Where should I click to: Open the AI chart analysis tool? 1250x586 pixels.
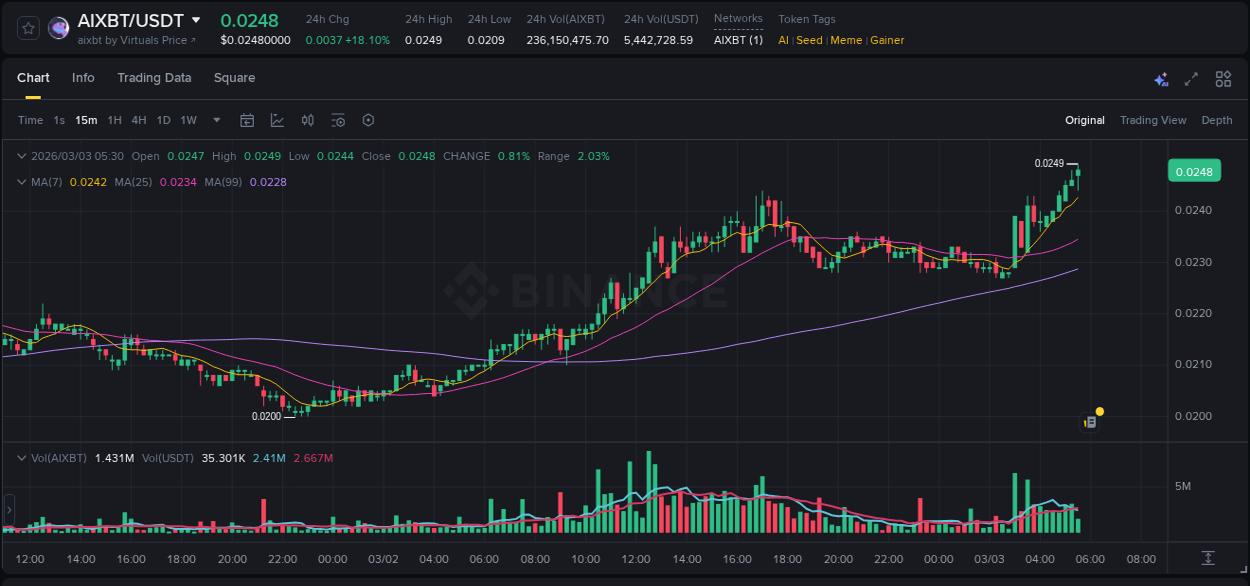coord(1161,78)
